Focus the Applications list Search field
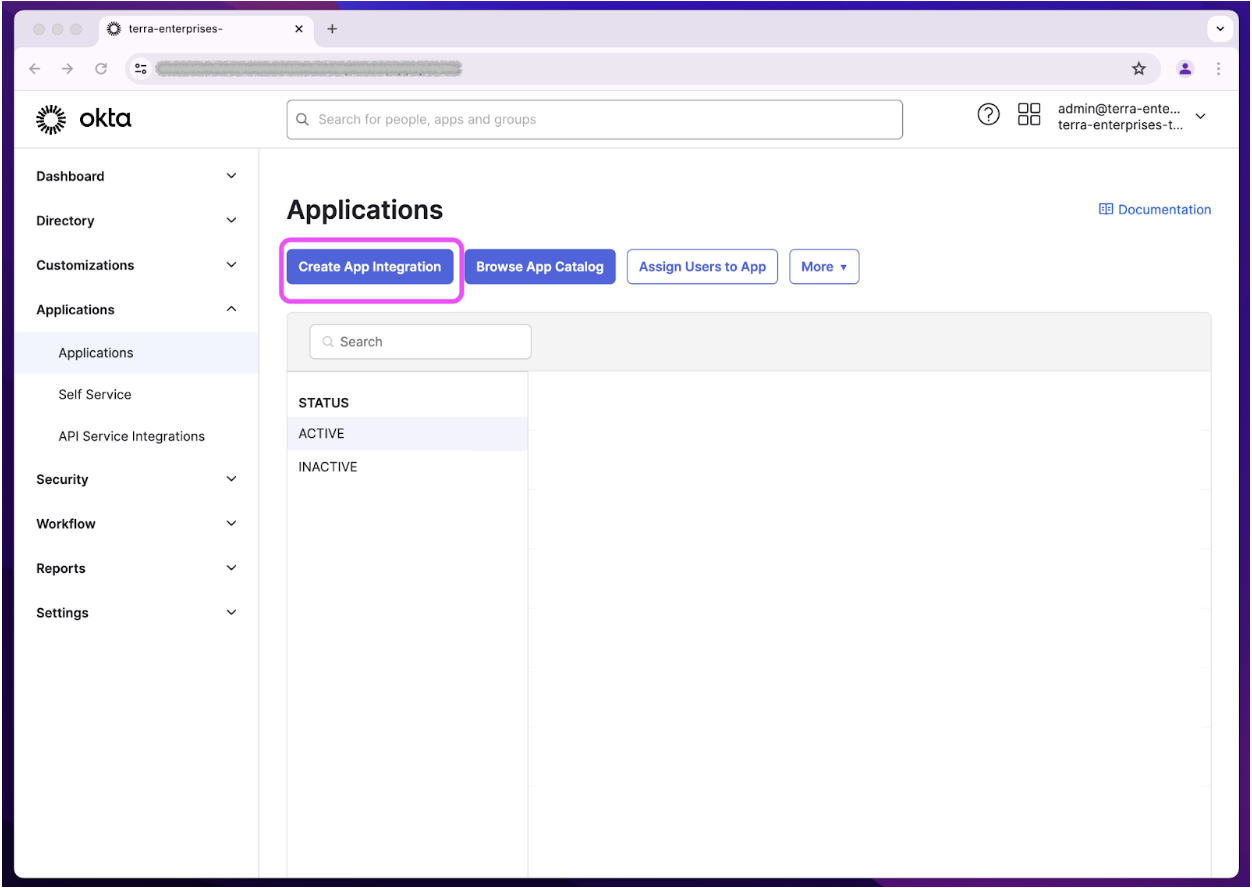Screen dimensions: 1252x888 tap(421, 342)
